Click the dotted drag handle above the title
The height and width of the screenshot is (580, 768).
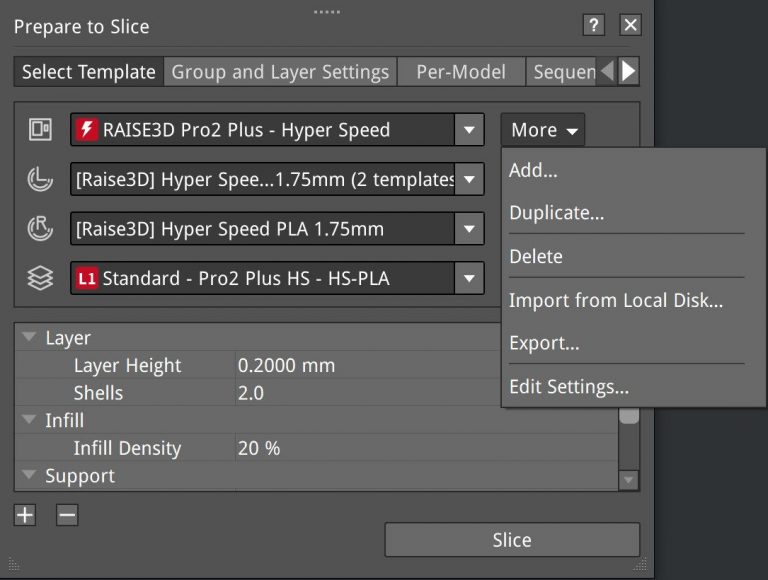click(x=327, y=12)
